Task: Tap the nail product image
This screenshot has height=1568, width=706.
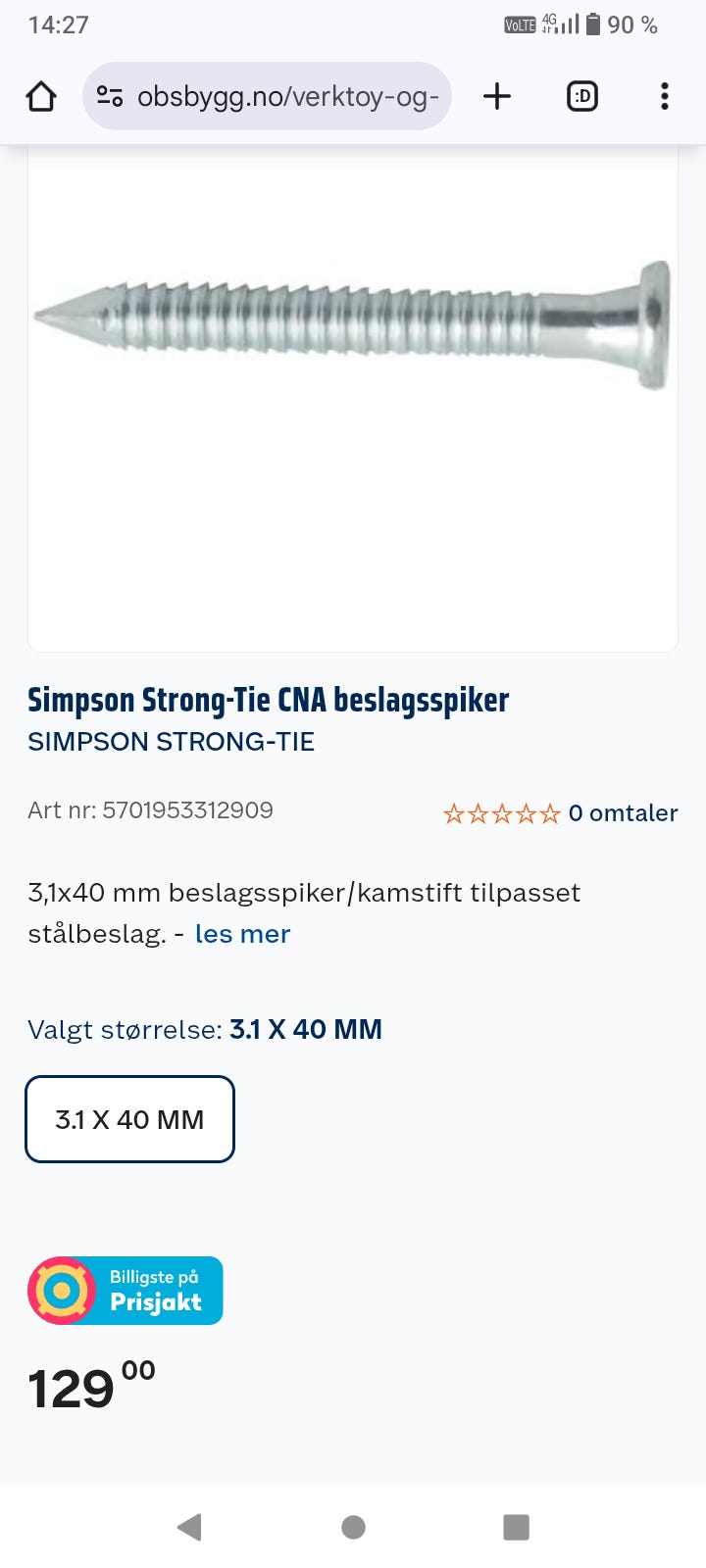Action: [x=353, y=323]
